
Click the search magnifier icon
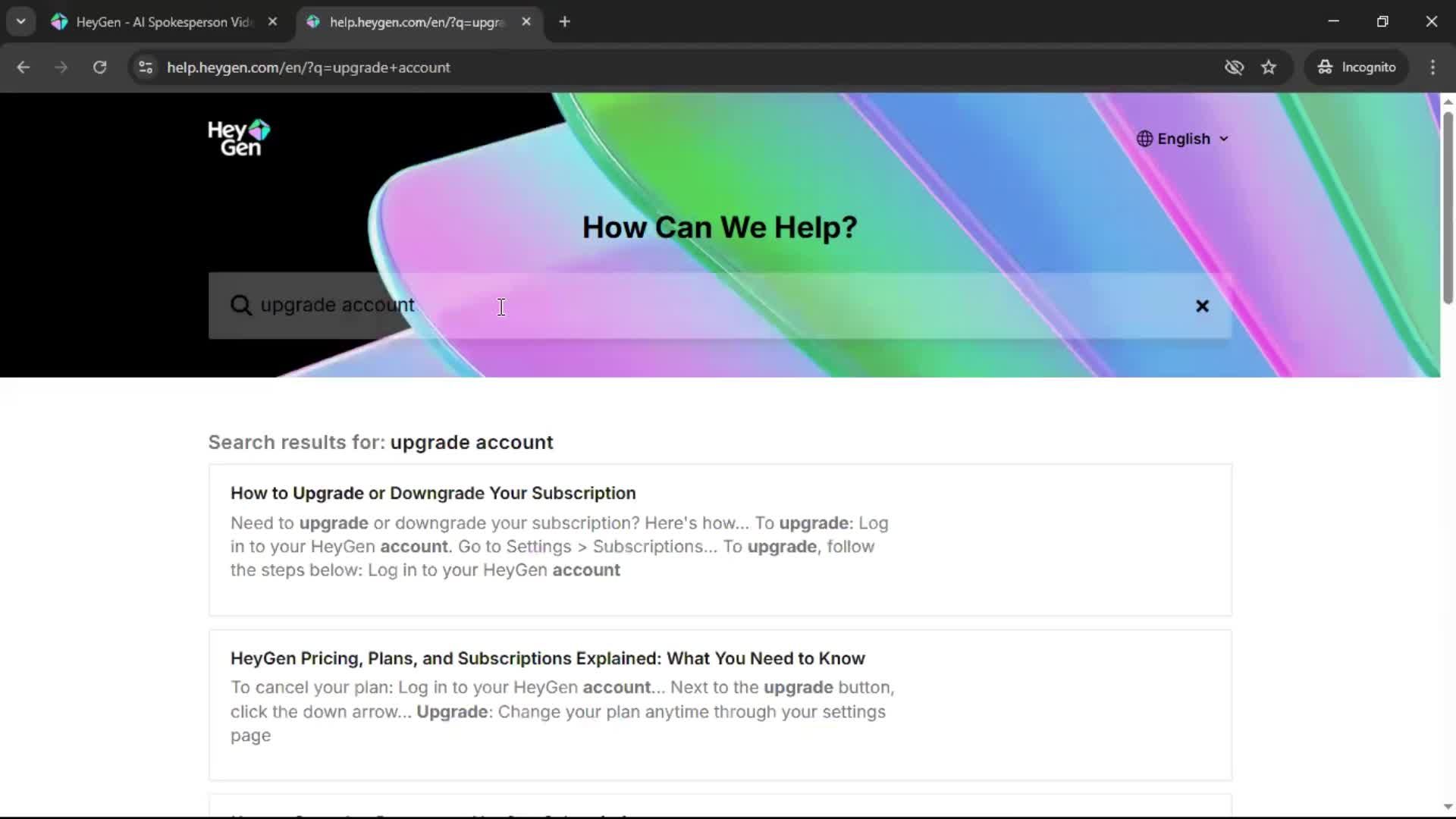(x=241, y=305)
